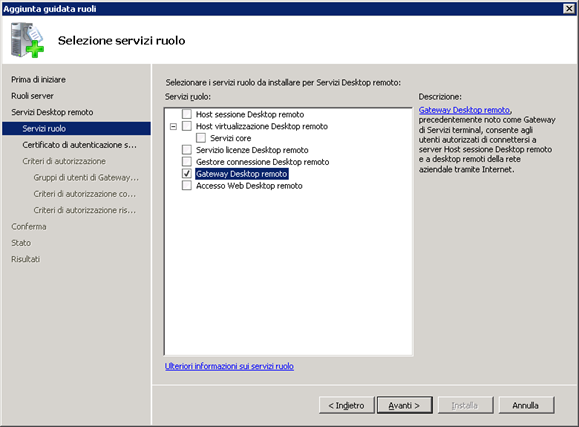Image resolution: width=579 pixels, height=427 pixels.
Task: Check Accesso Web Desktop remoto
Action: click(187, 185)
